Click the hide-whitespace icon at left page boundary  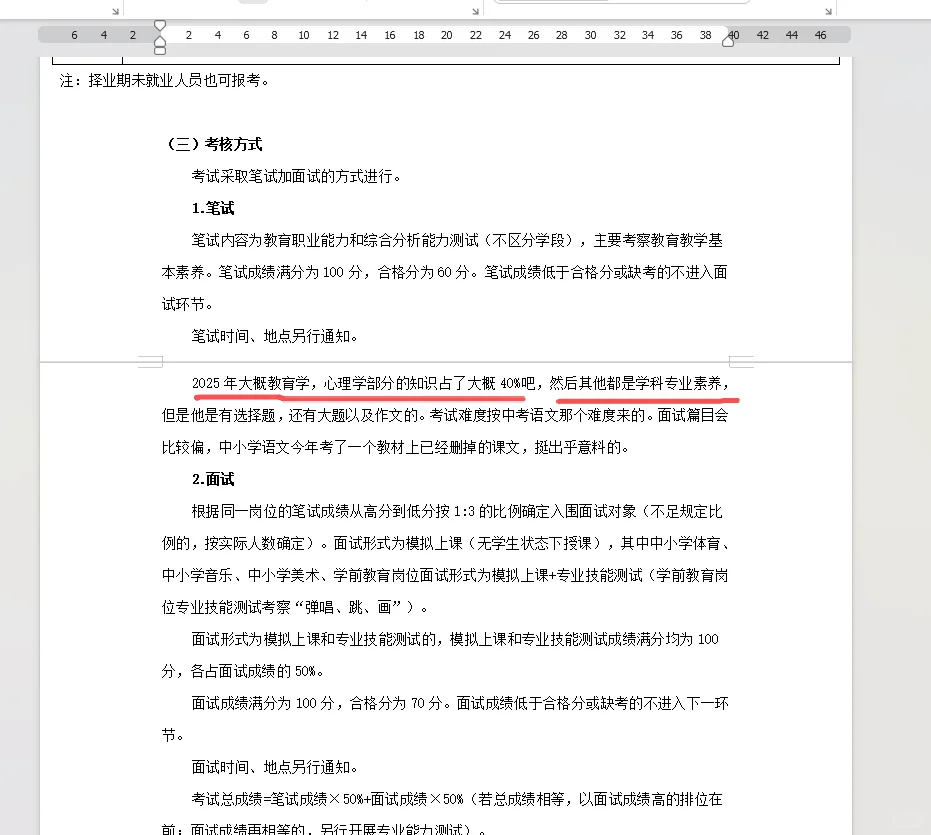point(150,360)
